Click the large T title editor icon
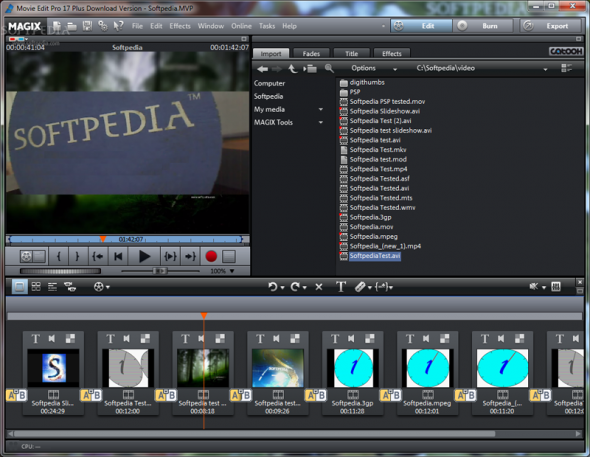The image size is (590, 457). pyautogui.click(x=341, y=287)
